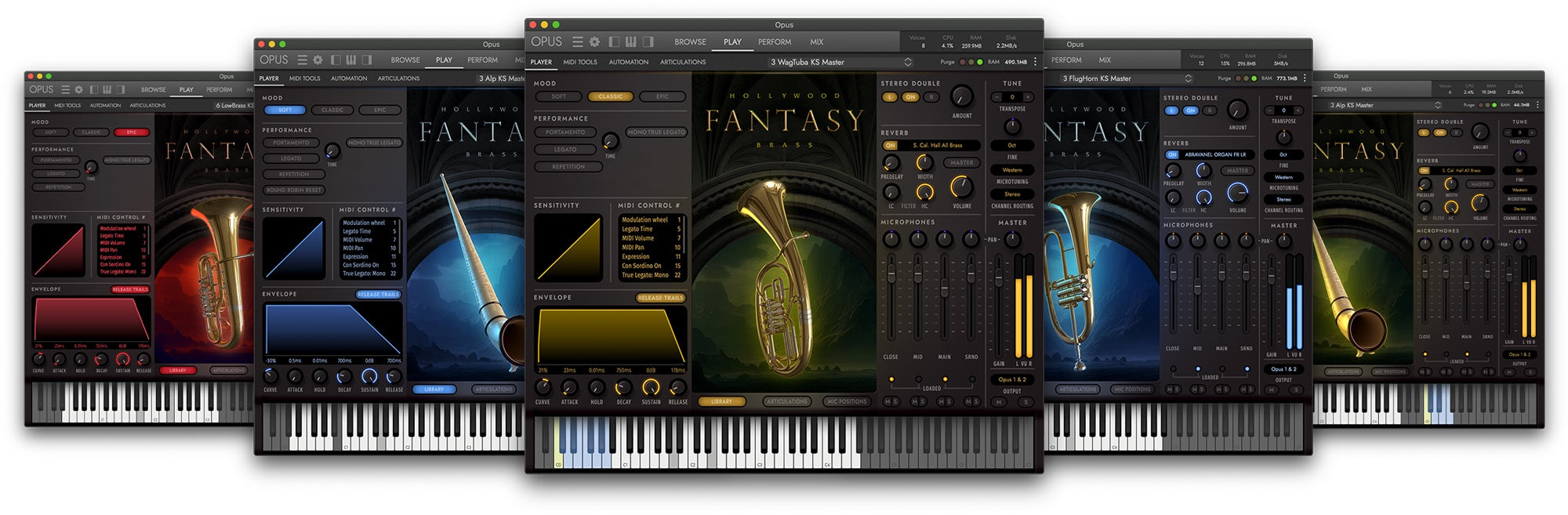Screen dimensions: 1568x515
Task: Open S. Cal. Hall All Brass reverb preset
Action: coord(939,145)
